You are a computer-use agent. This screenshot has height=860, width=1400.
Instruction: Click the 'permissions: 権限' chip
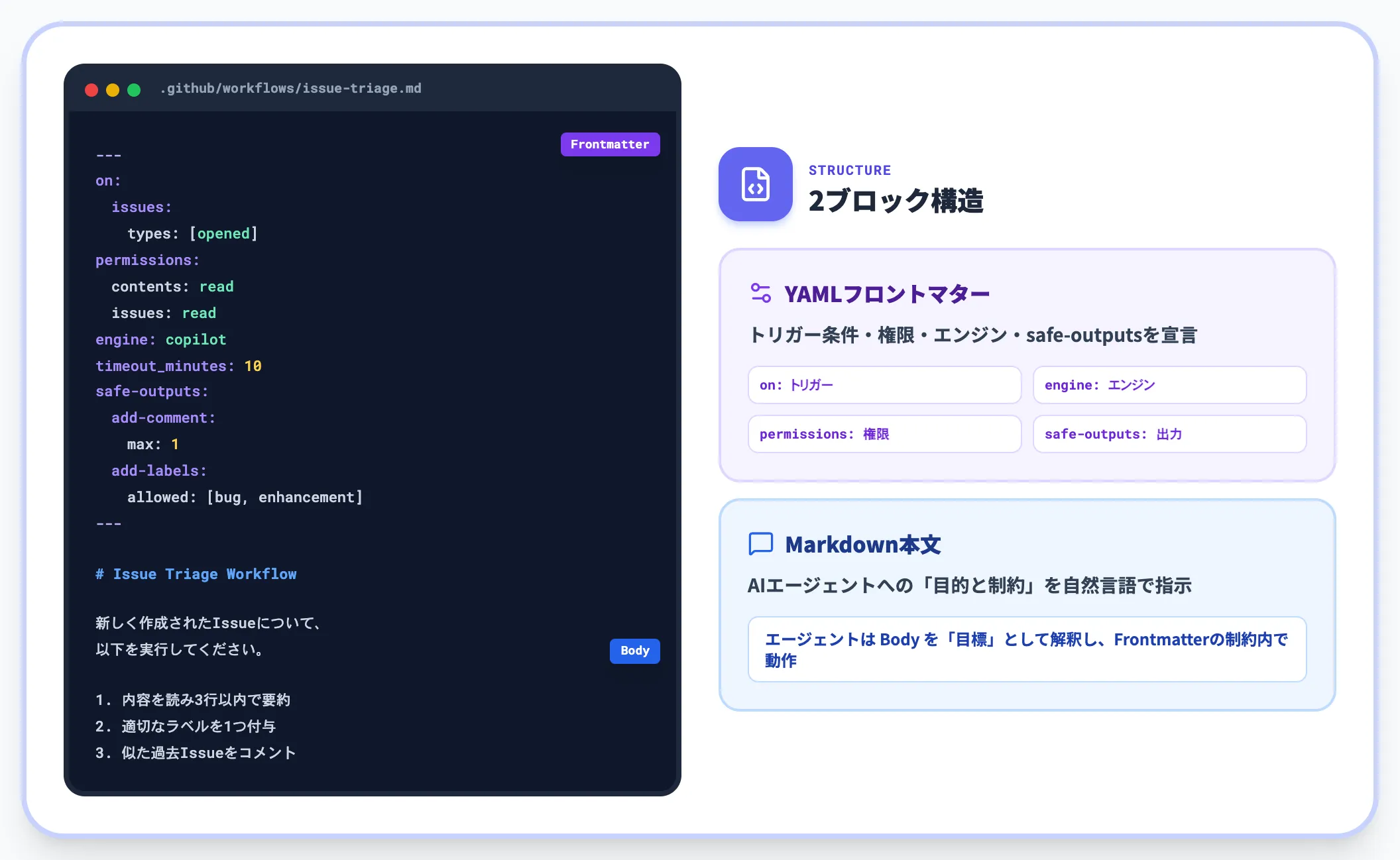(x=884, y=434)
